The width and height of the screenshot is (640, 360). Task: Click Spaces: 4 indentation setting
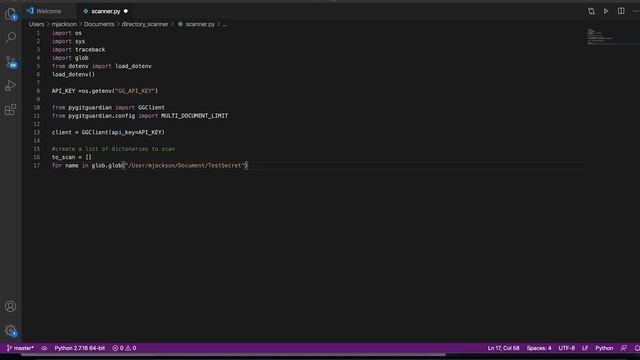[539, 348]
